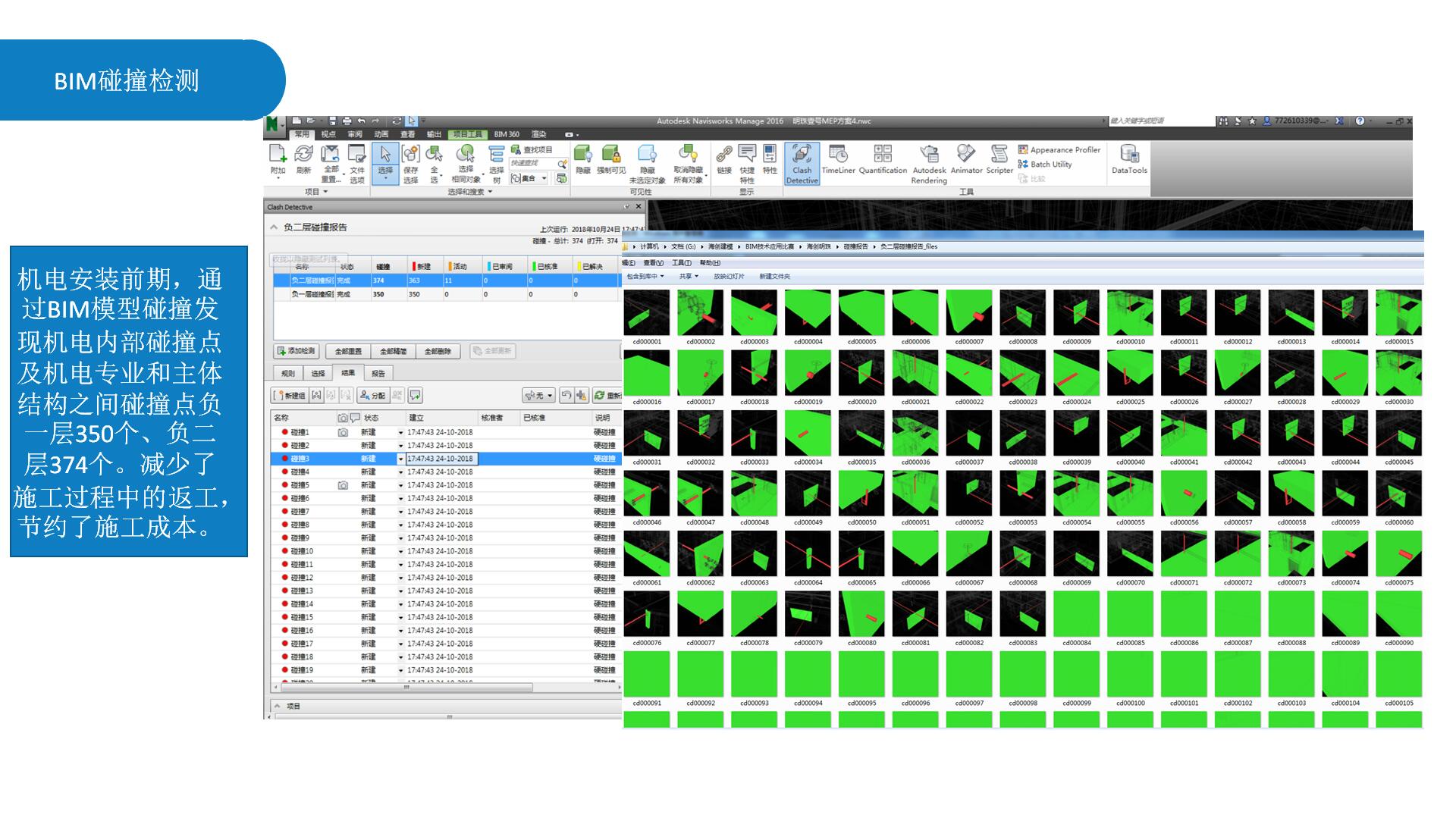The height and width of the screenshot is (818, 1456).
Task: Click the undo arrow in quick access toolbar
Action: pyautogui.click(x=361, y=121)
